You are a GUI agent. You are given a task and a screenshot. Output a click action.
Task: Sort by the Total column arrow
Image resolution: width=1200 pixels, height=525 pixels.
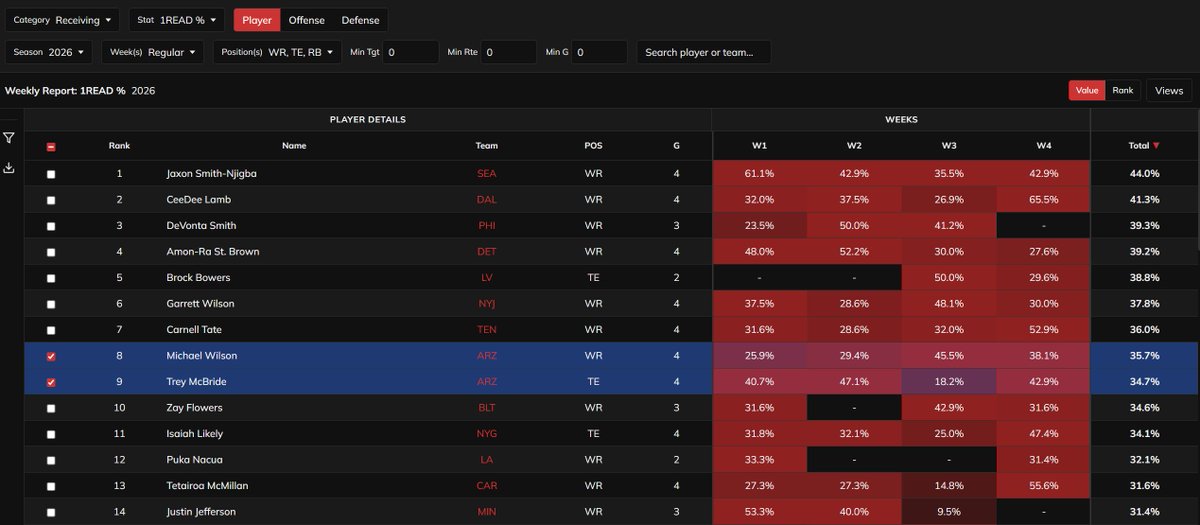coord(1157,146)
